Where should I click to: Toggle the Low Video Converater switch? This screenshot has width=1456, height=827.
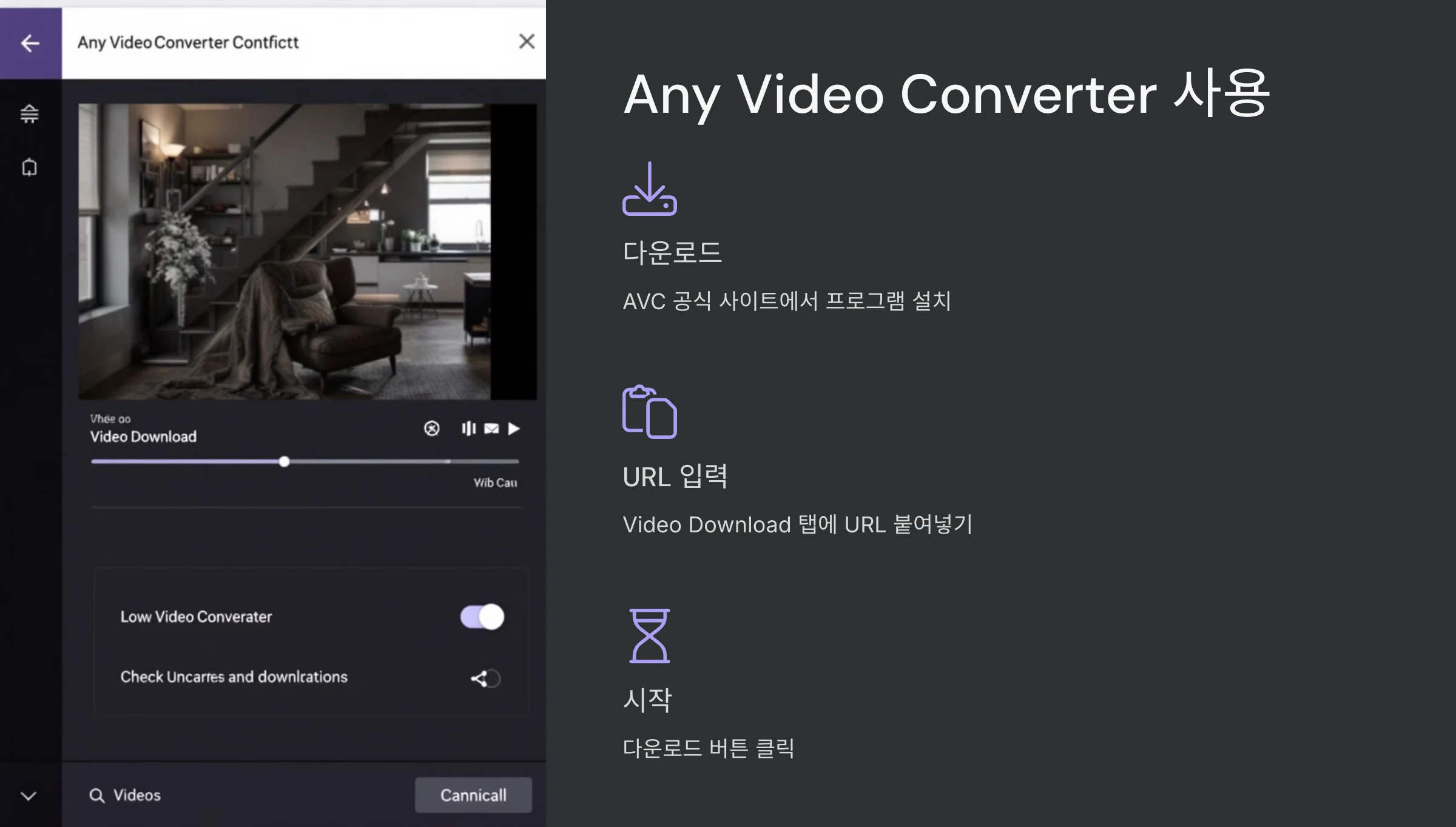[x=480, y=617]
